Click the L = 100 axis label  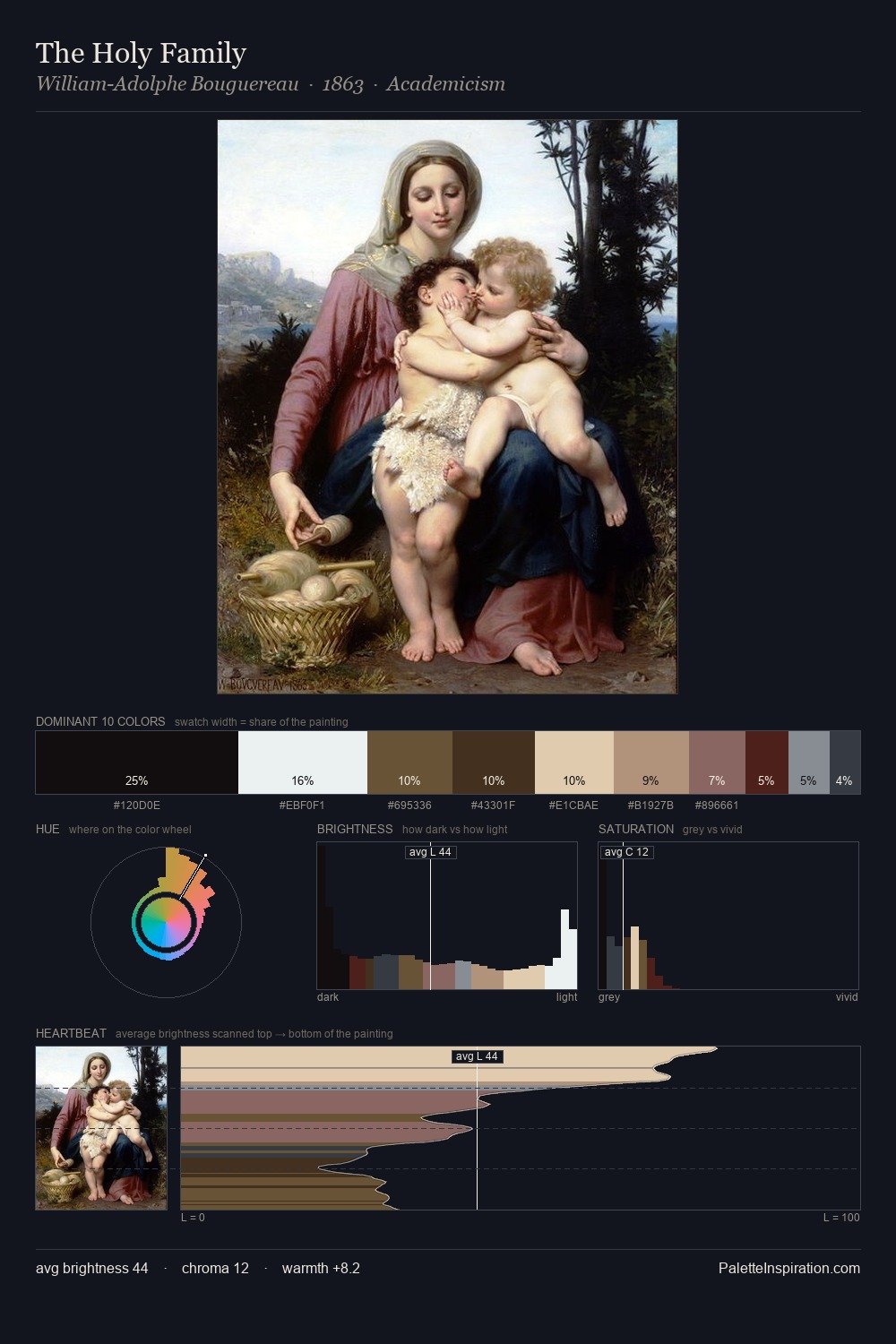point(841,1217)
